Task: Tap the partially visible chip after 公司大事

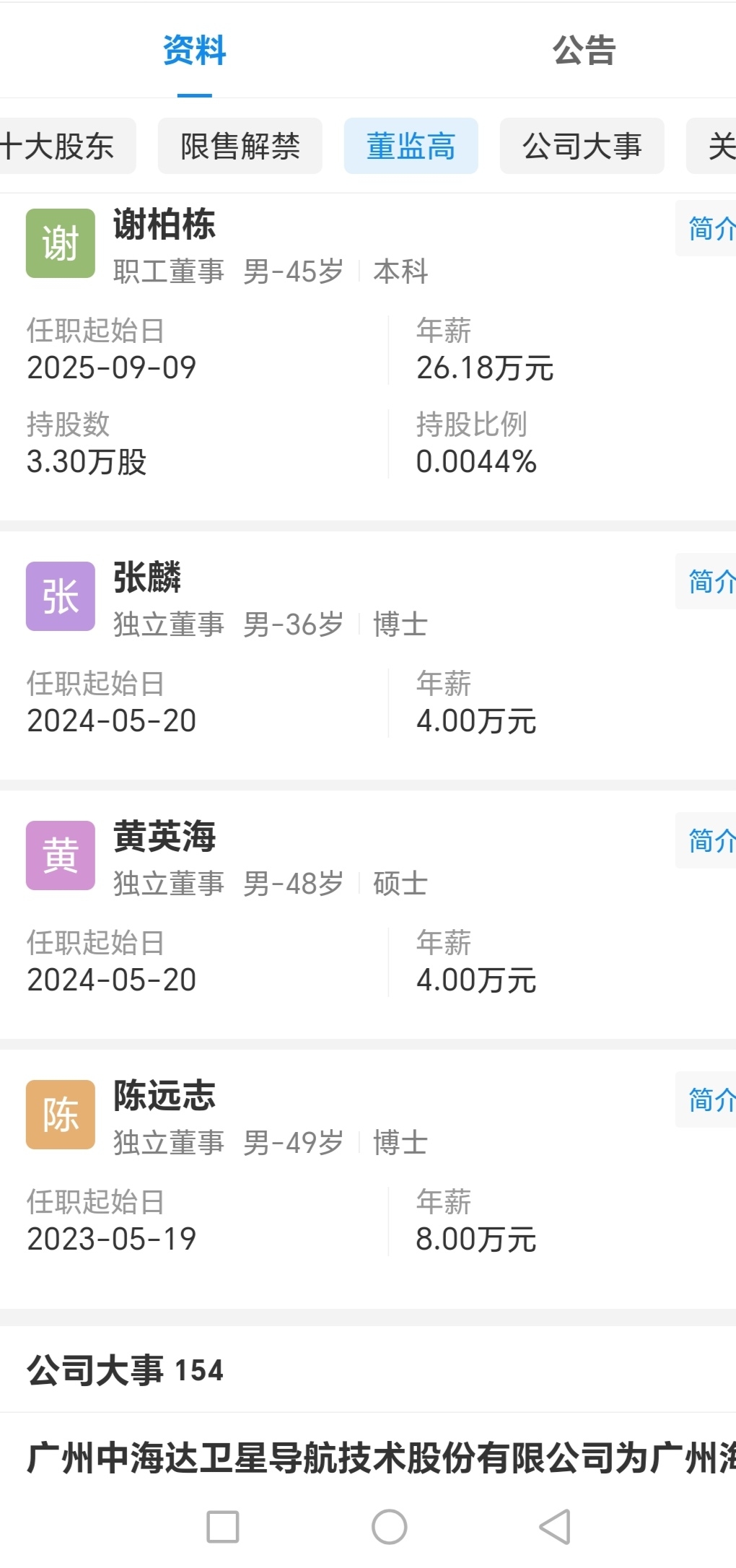Action: point(712,146)
